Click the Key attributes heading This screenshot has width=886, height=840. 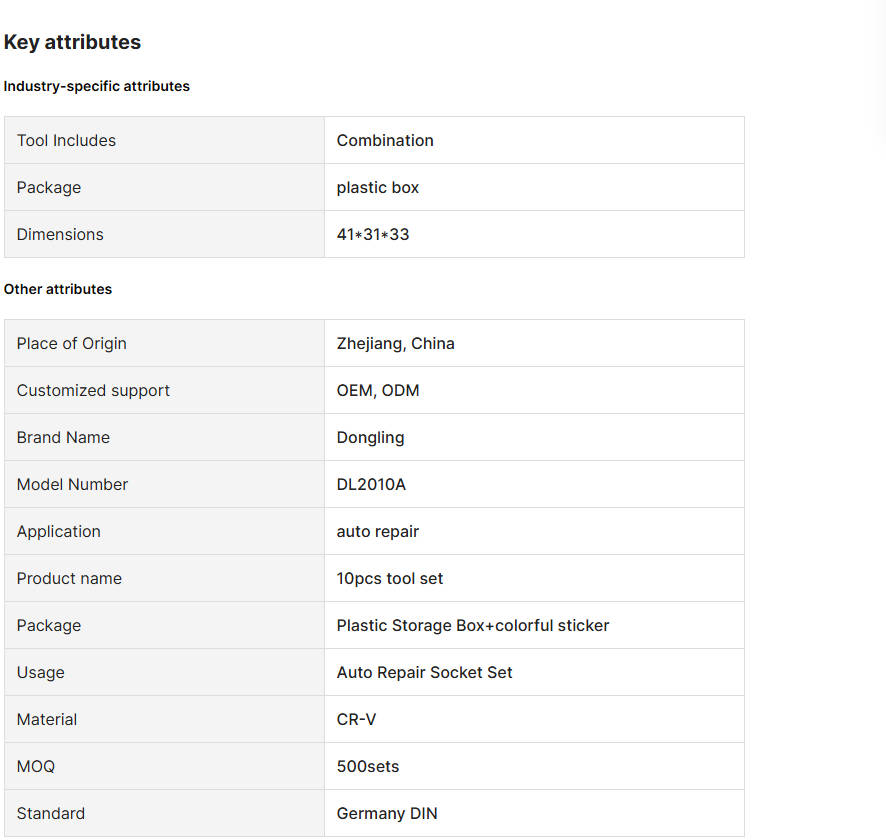click(72, 42)
